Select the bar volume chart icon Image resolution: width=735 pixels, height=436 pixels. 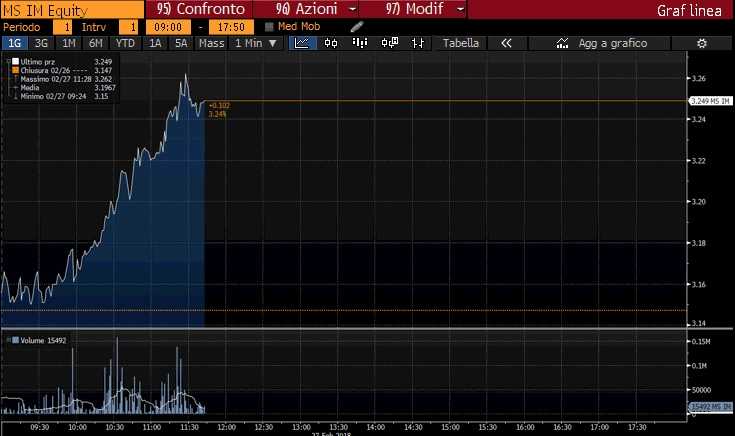pos(360,43)
